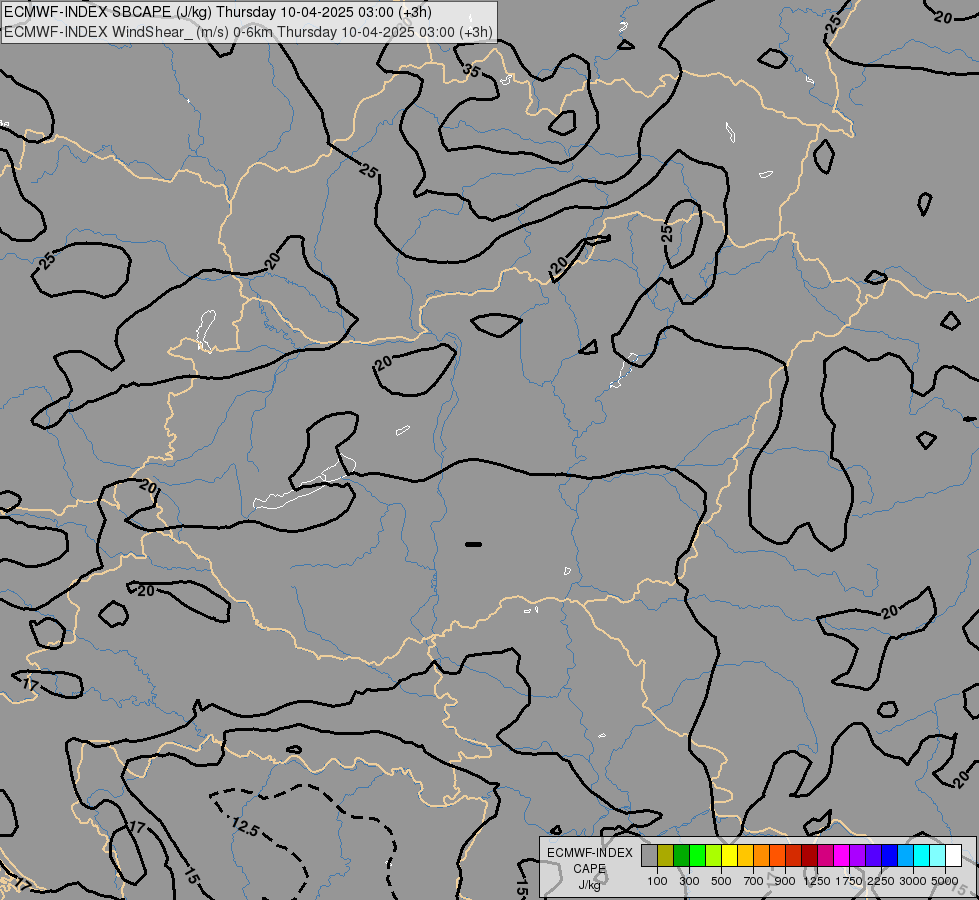Click the legend value 100

point(657,881)
